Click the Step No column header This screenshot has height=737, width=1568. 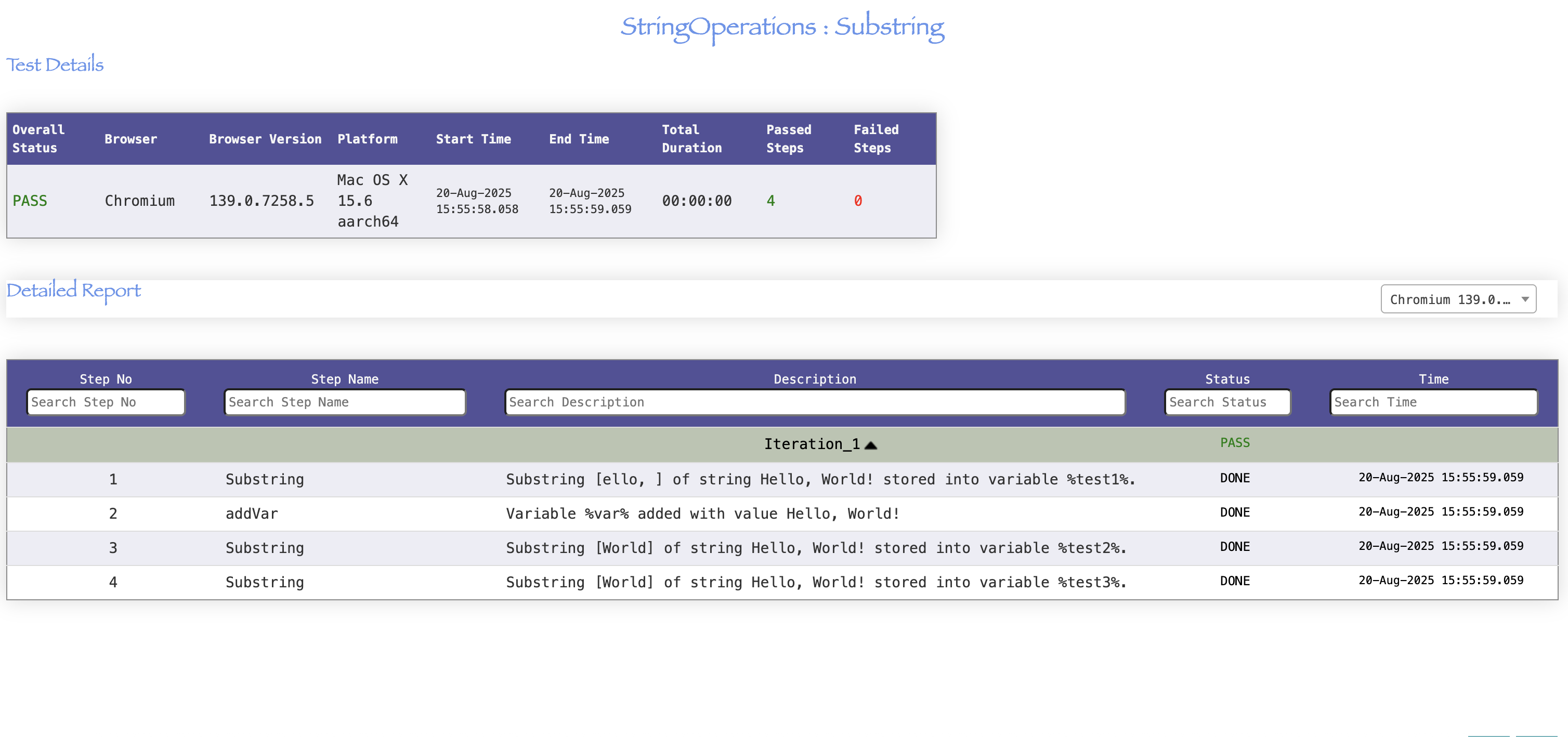pyautogui.click(x=106, y=379)
